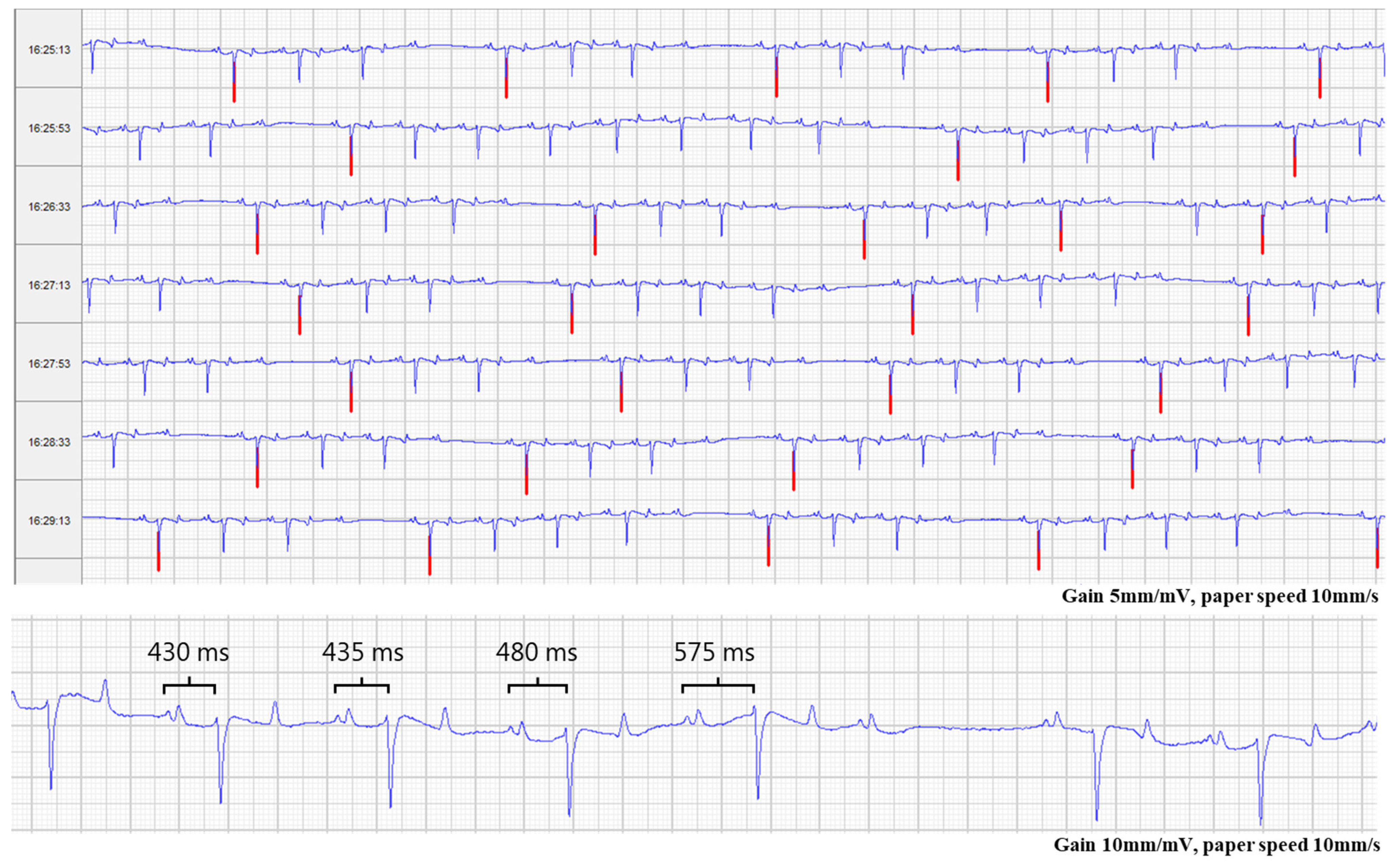Viewport: 1395px width, 868px height.
Task: Select the 16:25:53 row time label
Action: [49, 128]
